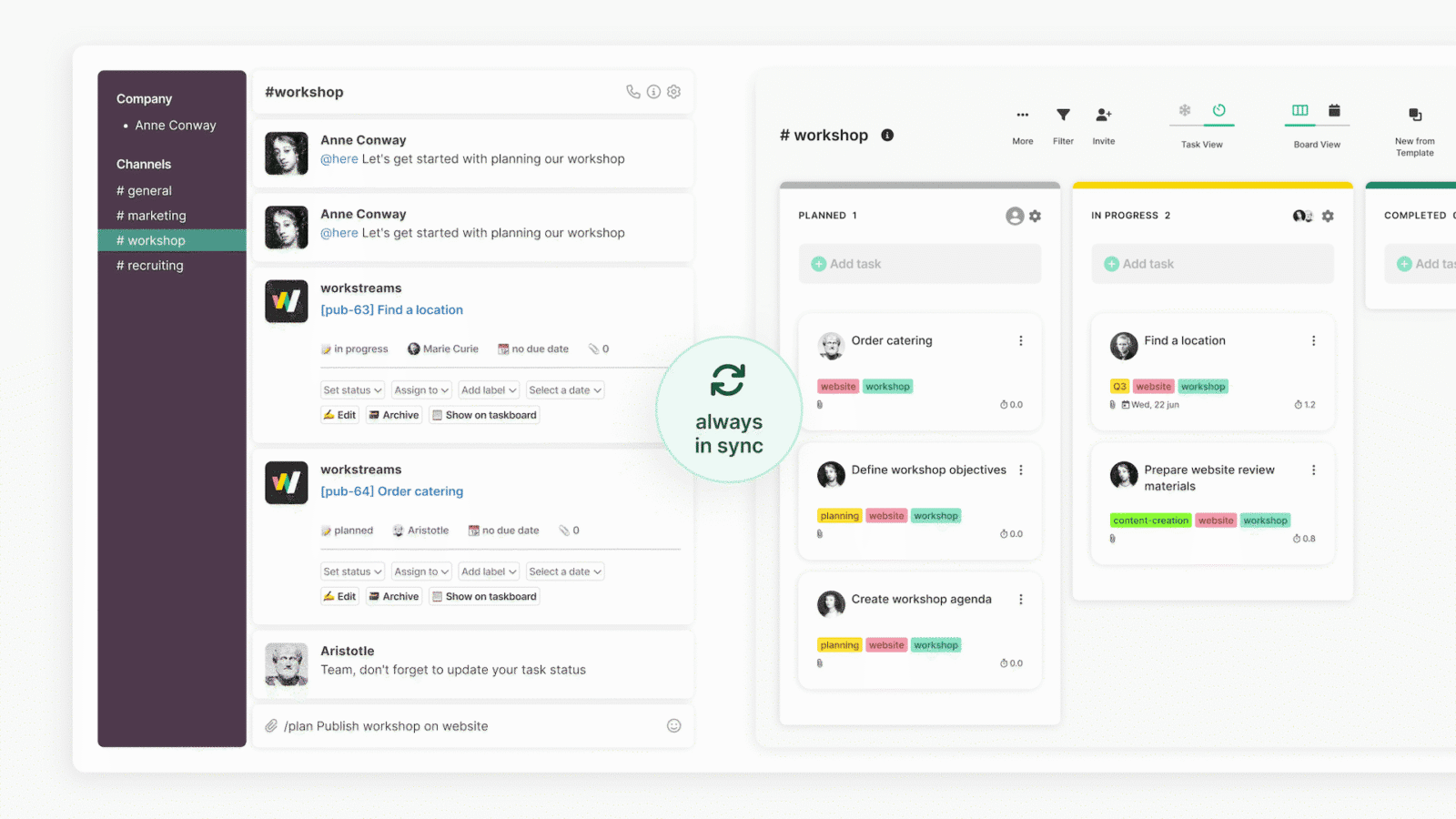Click the phone call icon in #workshop header
Image resolution: width=1456 pixels, height=819 pixels.
(x=632, y=92)
